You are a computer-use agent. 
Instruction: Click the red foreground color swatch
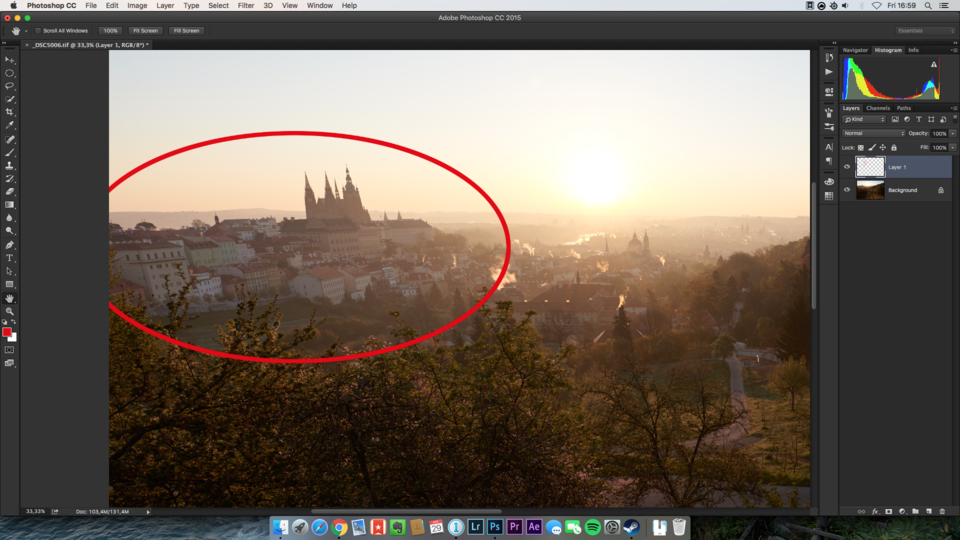pos(7,332)
